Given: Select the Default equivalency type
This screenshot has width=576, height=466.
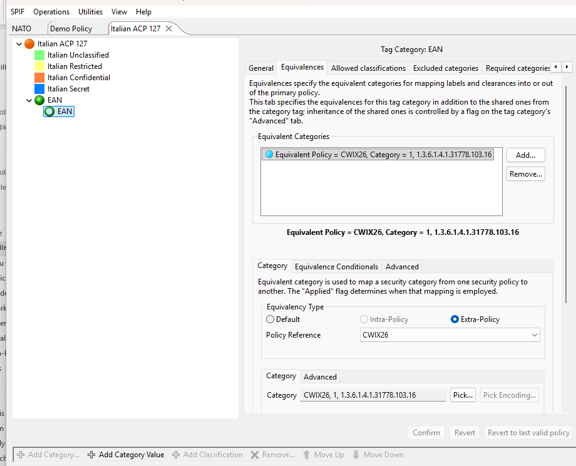Looking at the screenshot, I should click(270, 319).
